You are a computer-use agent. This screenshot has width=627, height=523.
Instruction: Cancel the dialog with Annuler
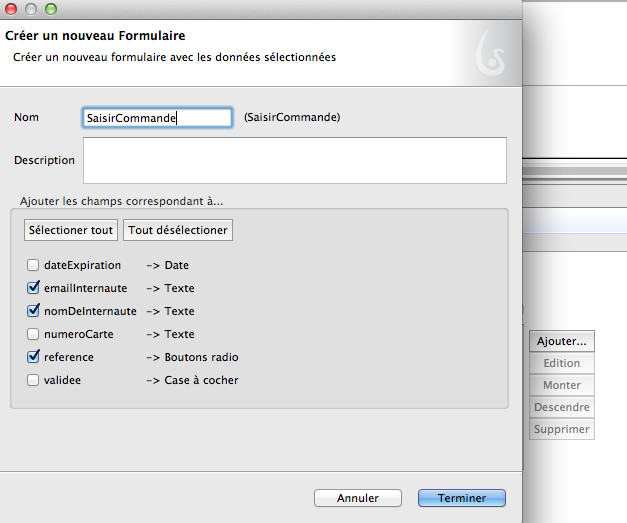pyautogui.click(x=357, y=498)
